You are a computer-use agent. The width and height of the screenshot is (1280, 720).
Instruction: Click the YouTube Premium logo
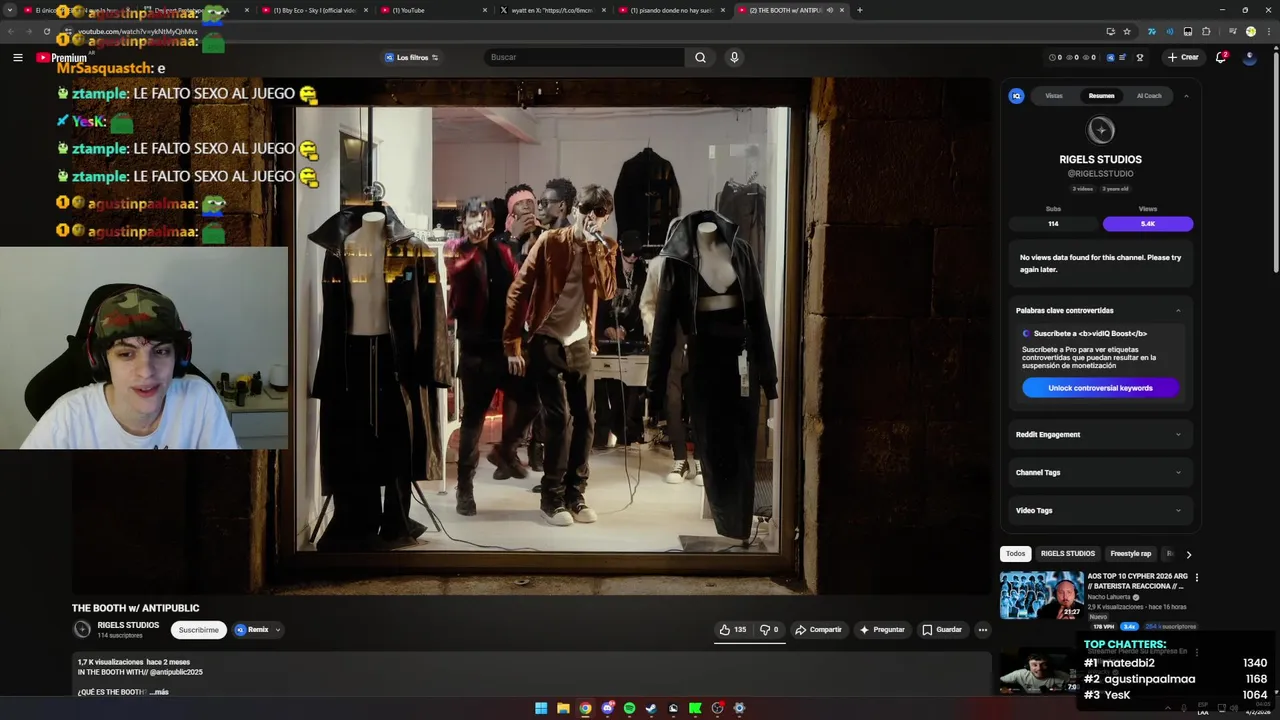point(61,57)
